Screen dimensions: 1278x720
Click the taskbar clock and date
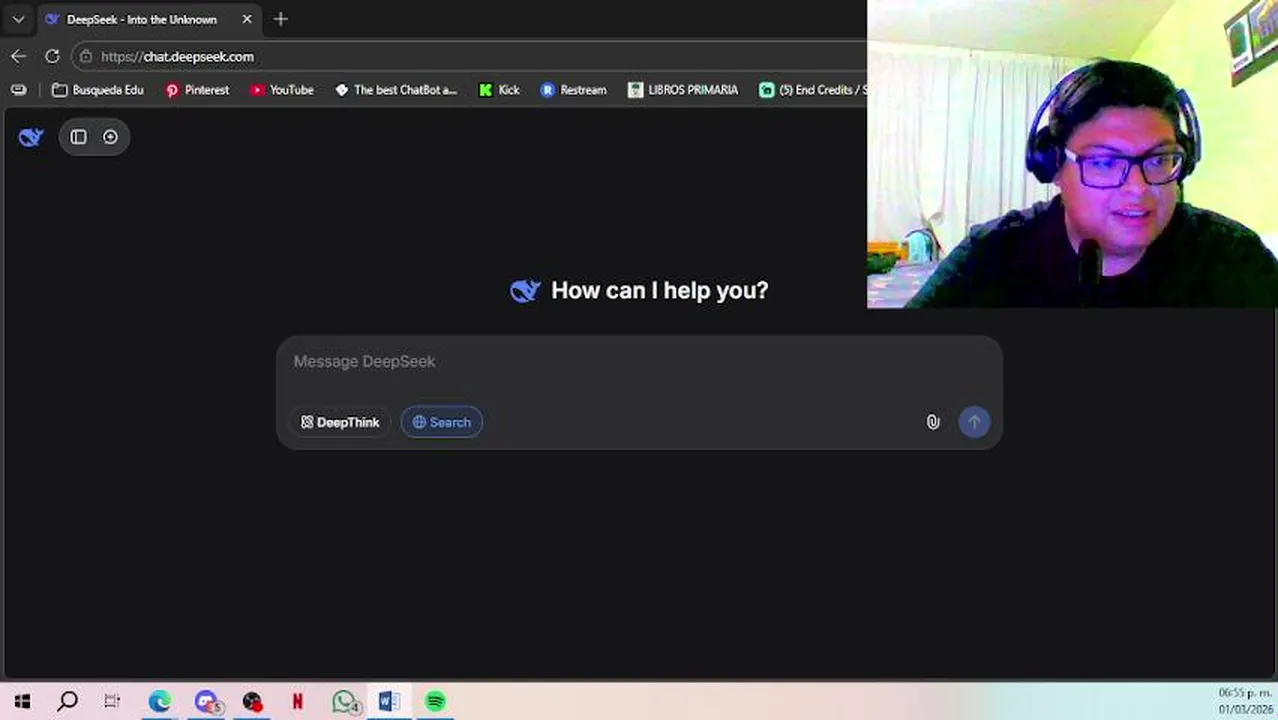[x=1245, y=701]
